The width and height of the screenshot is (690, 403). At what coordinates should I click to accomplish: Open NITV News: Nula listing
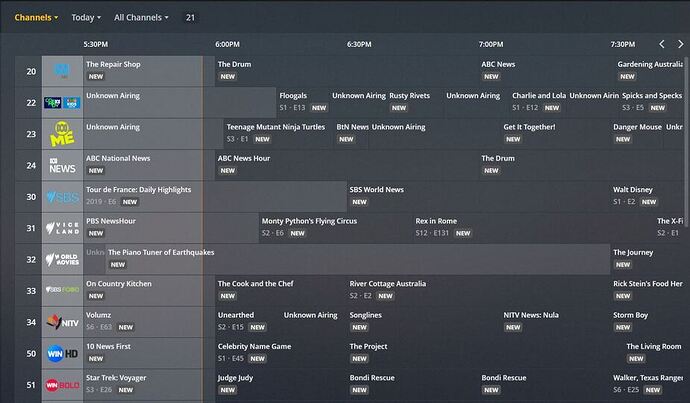(x=555, y=322)
